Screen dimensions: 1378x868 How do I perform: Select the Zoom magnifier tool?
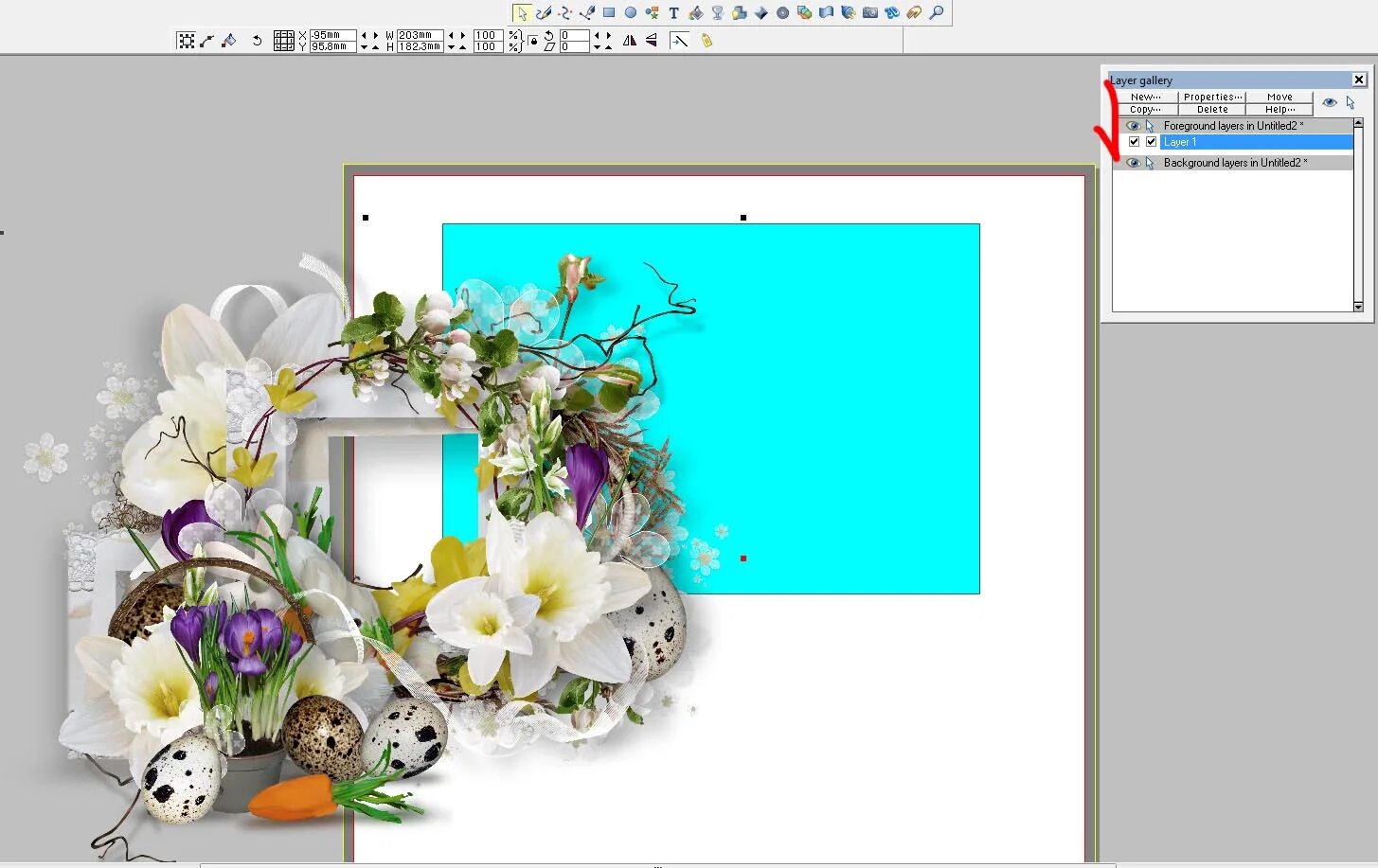point(937,13)
